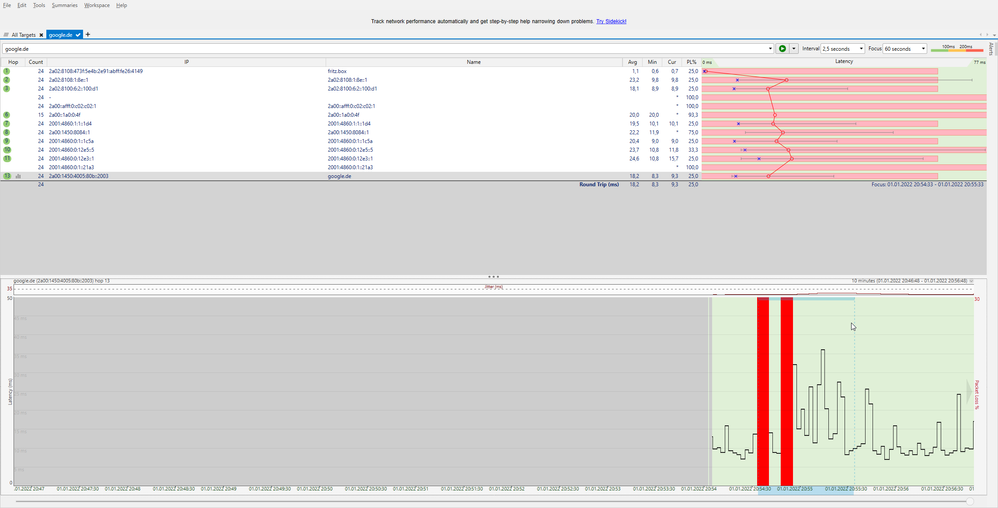Click hop 6 green circle icon
This screenshot has height=508, width=998.
pyautogui.click(x=6, y=115)
